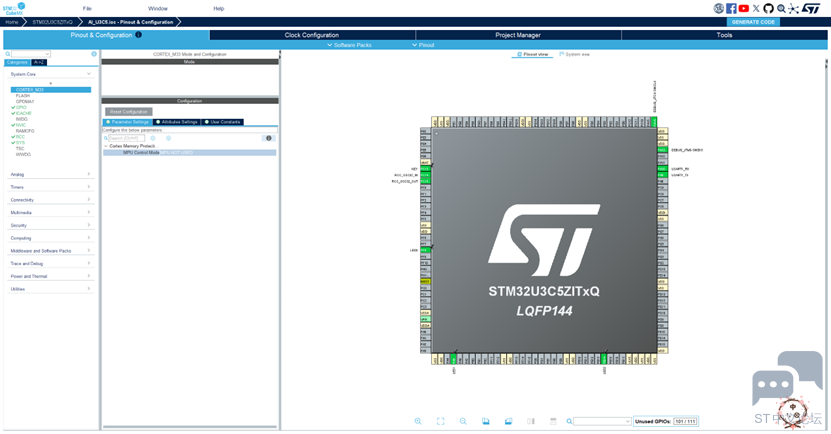This screenshot has height=434, width=831.
Task: Click the MPU Control Mode parameter row
Action: 190,153
